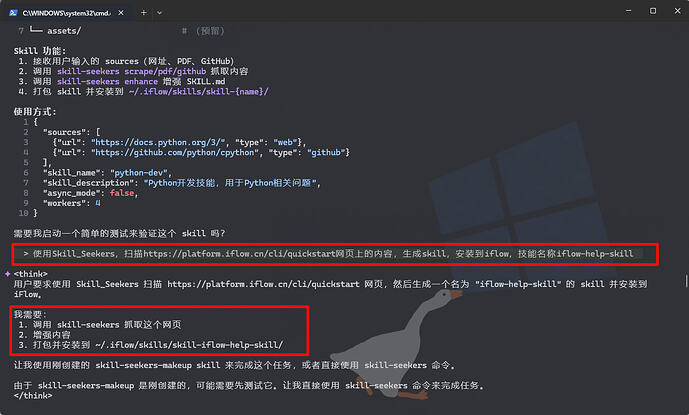Close the C:\WINDOWS\system32\cmd tab

point(119,12)
